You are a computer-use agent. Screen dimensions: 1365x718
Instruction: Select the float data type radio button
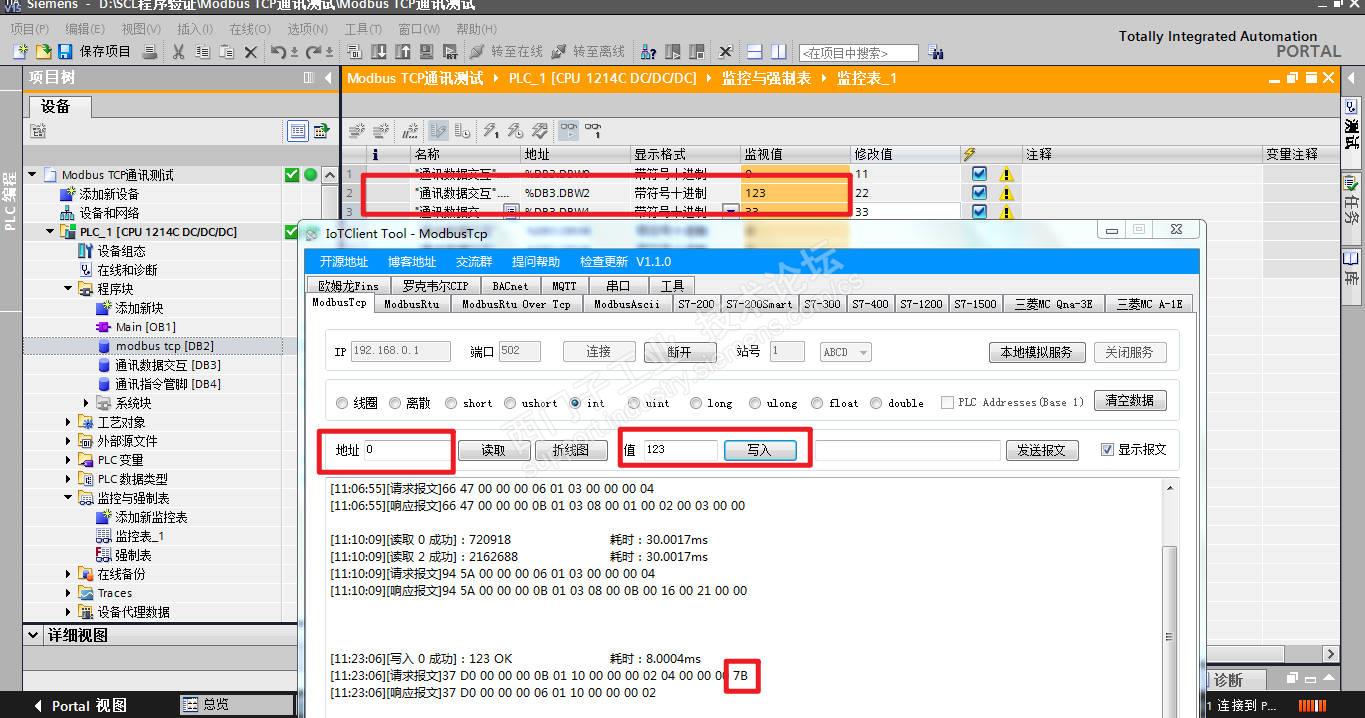(818, 403)
